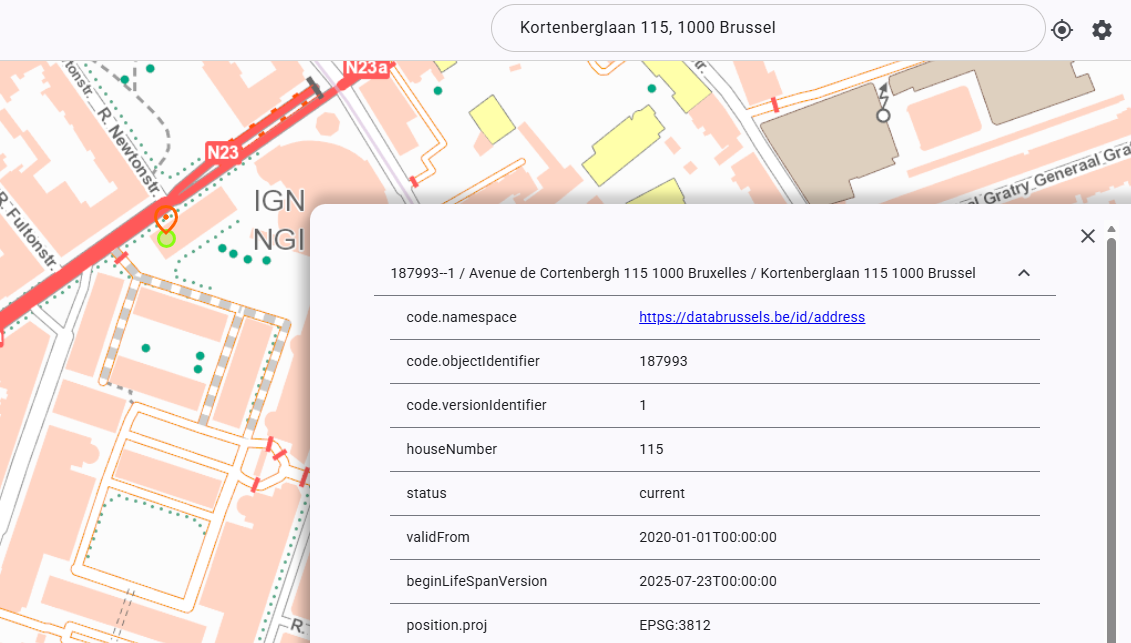Click the address result title text
Screen dimensions: 1131x643
click(x=682, y=273)
